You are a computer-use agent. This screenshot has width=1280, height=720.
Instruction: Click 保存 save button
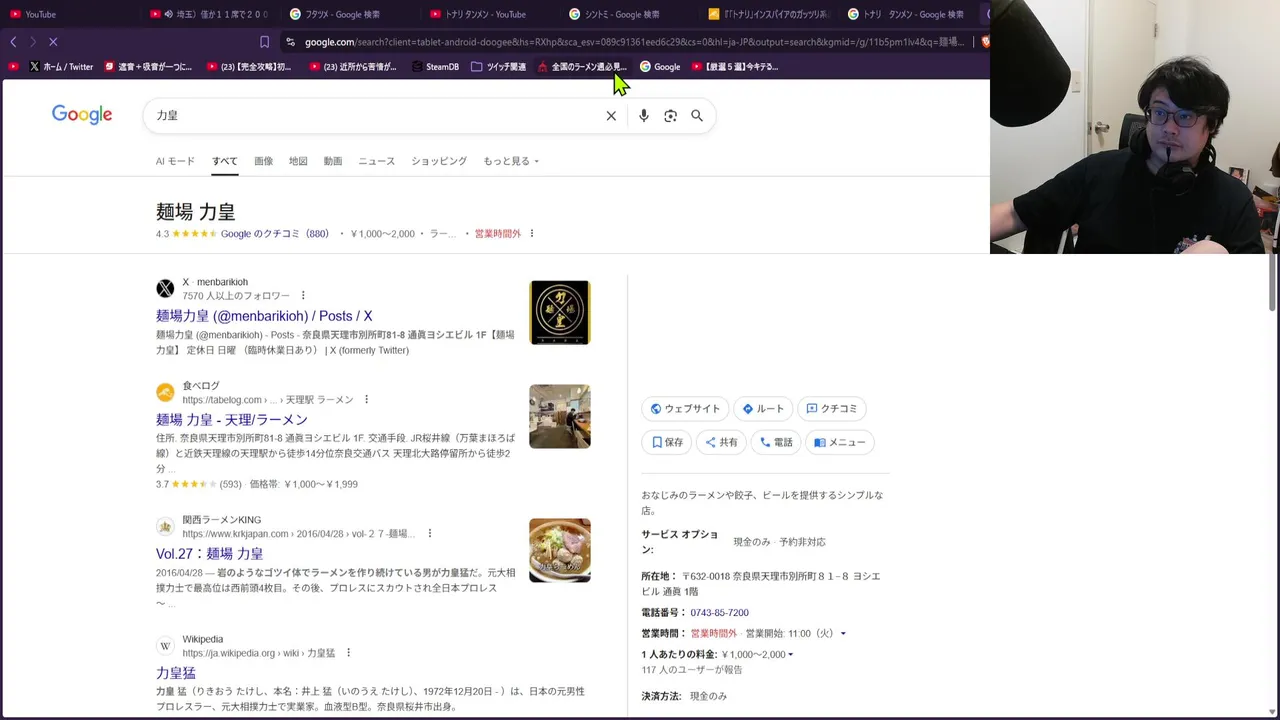click(x=667, y=442)
